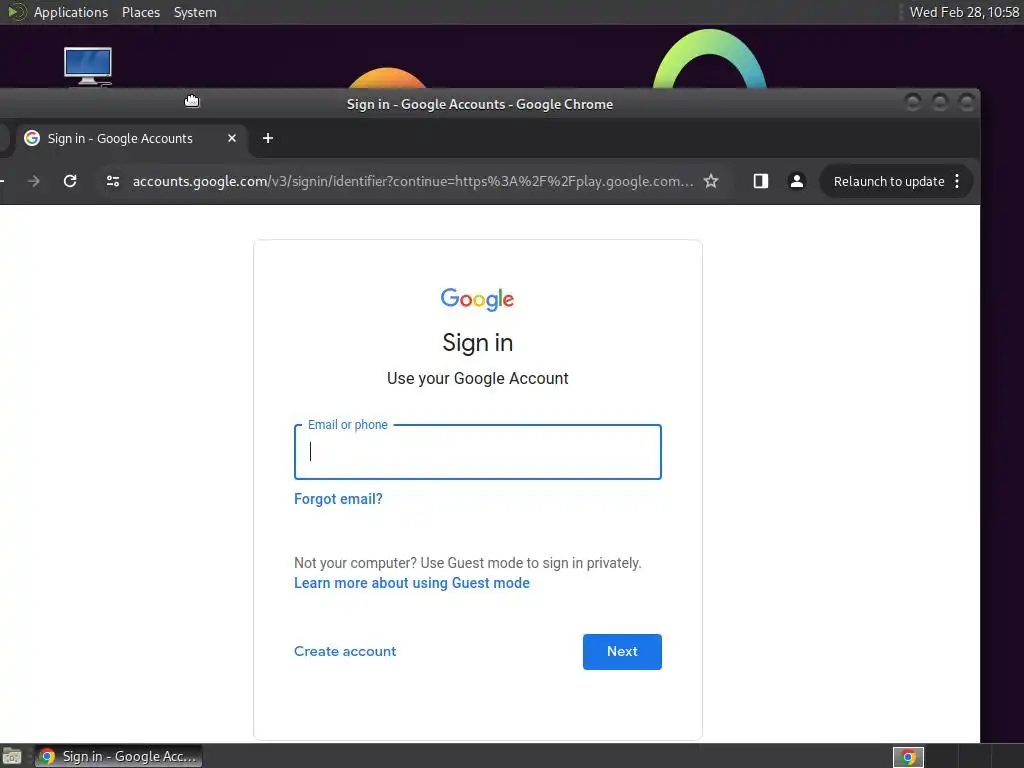Bookmark this page with the star icon
Viewport: 1024px width, 768px height.
pyautogui.click(x=711, y=181)
